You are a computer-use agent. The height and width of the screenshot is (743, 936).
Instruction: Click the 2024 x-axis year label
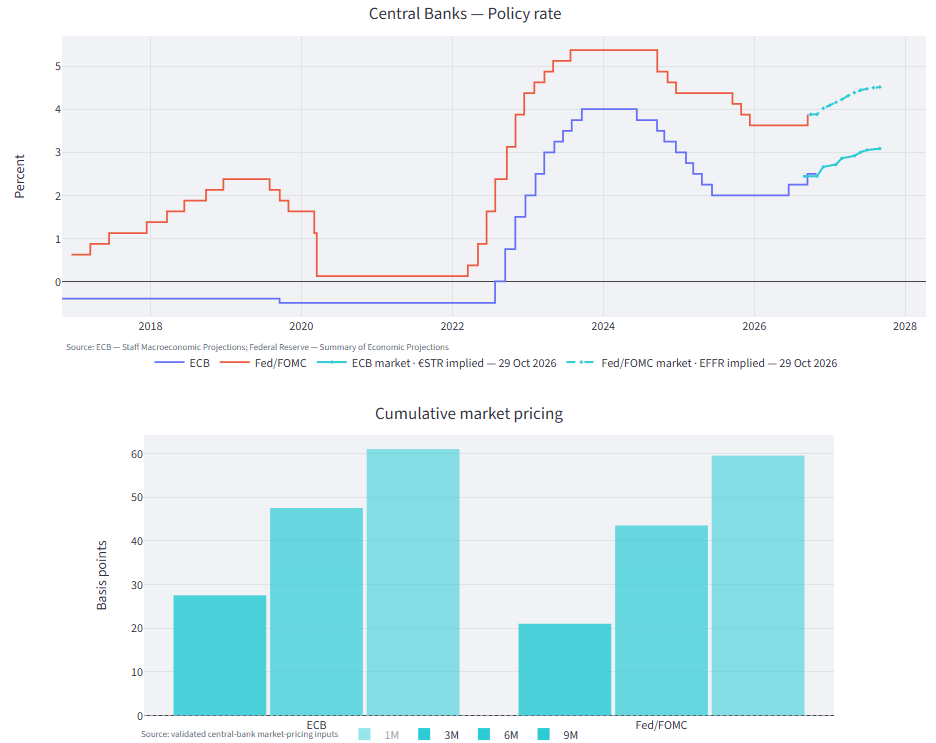[603, 326]
